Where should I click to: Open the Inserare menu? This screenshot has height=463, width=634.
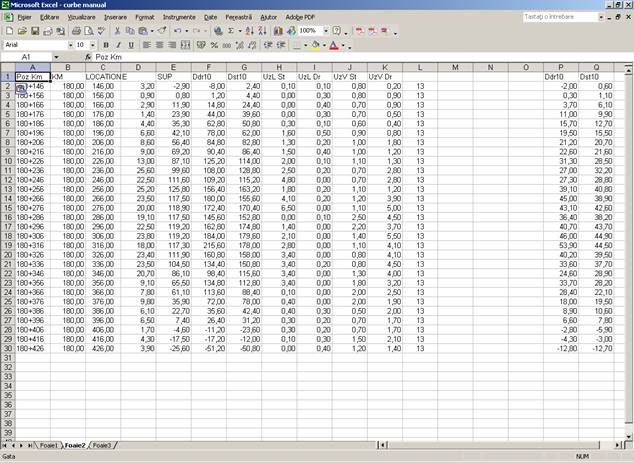(x=115, y=17)
